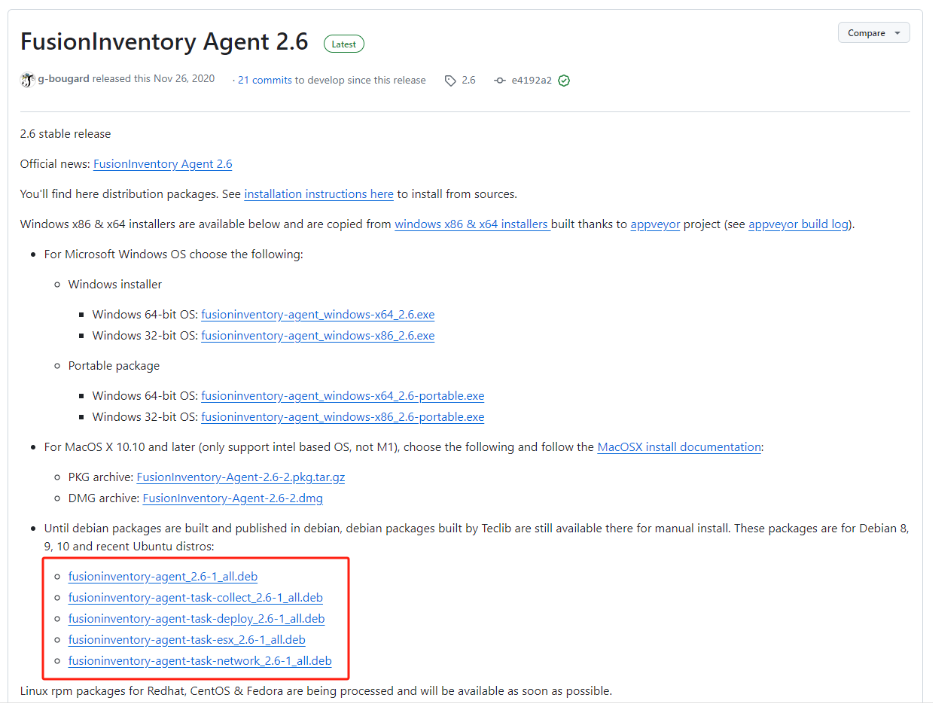The width and height of the screenshot is (933, 703).
Task: Click the 'Portable package' list item text
Action: (114, 366)
